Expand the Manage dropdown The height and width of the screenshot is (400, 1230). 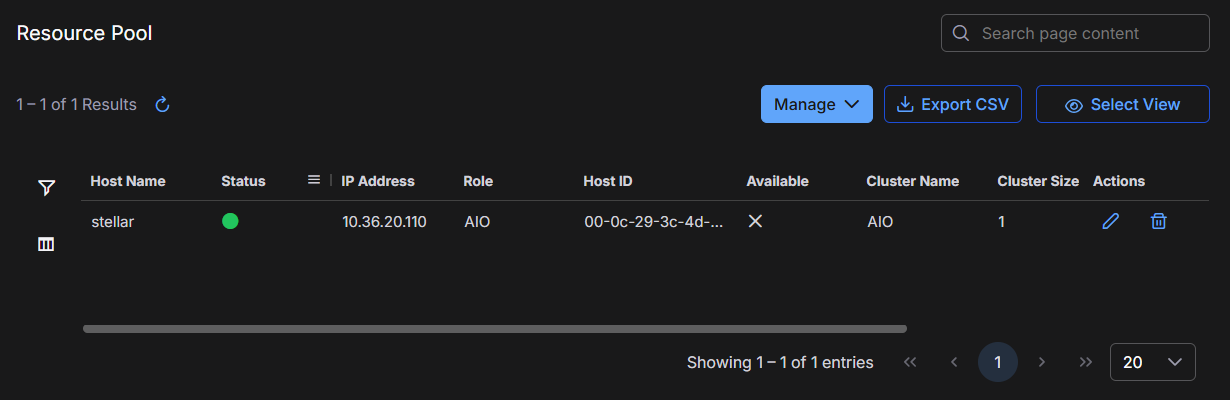click(816, 104)
